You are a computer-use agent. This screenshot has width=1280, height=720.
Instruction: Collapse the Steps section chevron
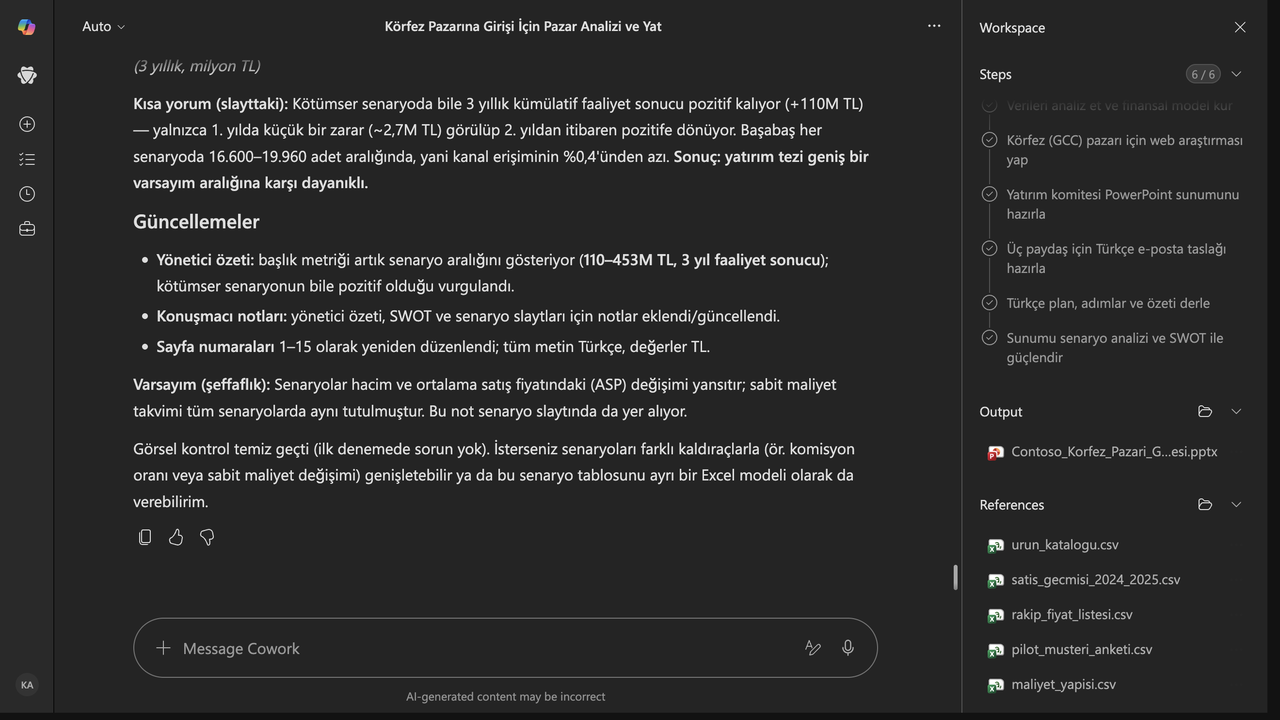(1236, 74)
